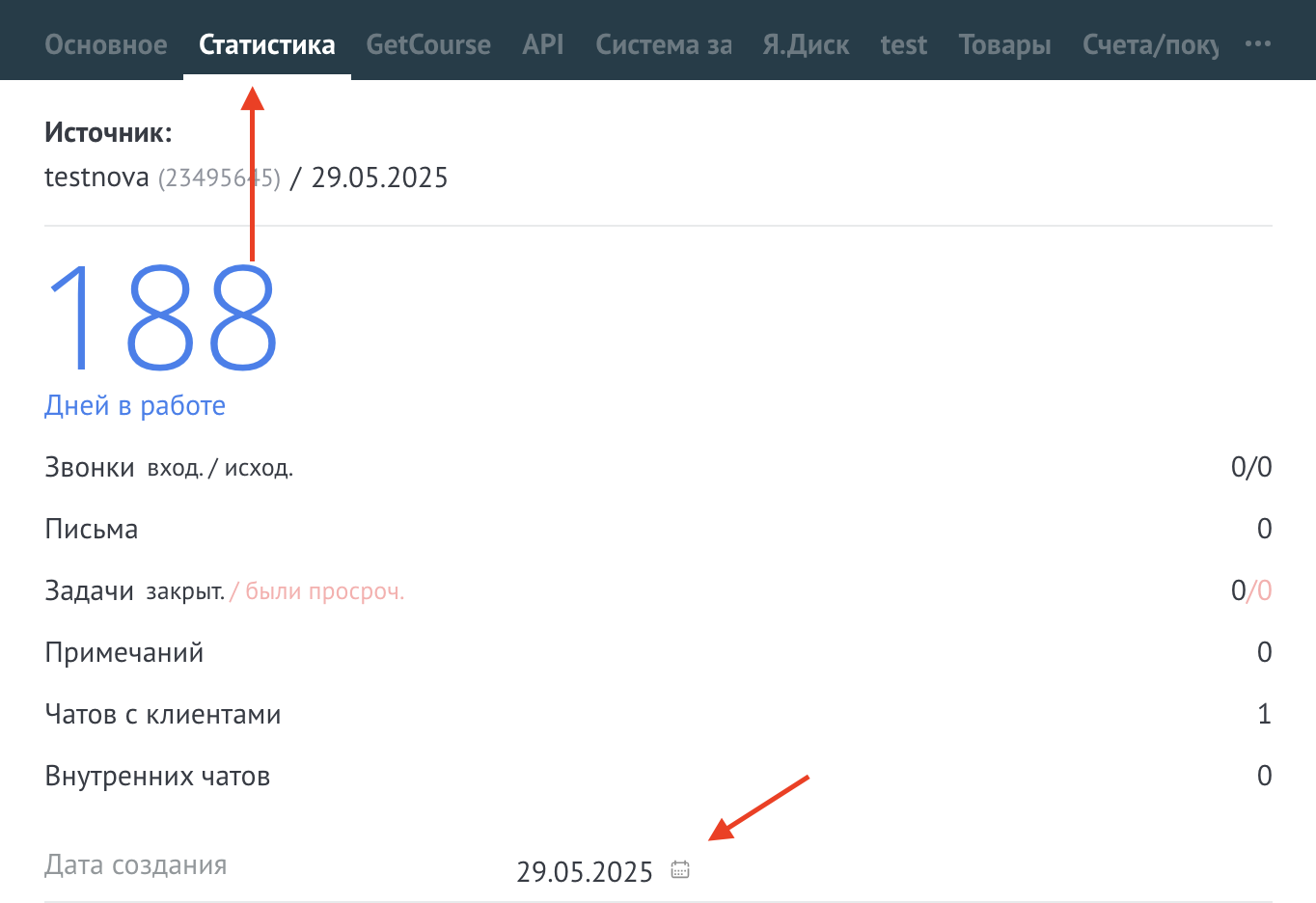Open the Товары tab
This screenshot has width=1316, height=903.
(1004, 44)
